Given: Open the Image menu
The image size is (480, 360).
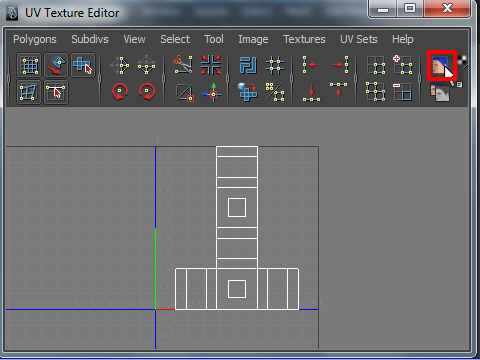Looking at the screenshot, I should point(253,39).
